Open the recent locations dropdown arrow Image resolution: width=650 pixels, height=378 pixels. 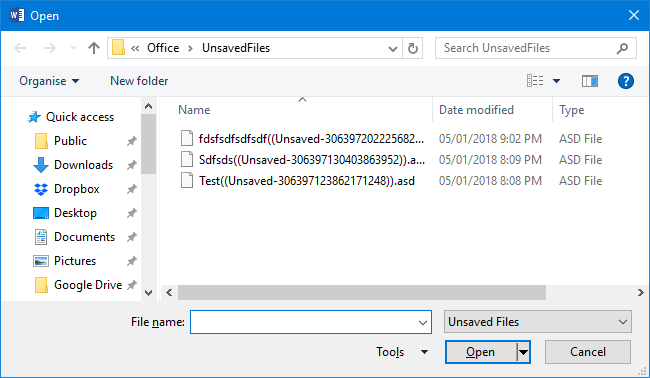(x=73, y=48)
